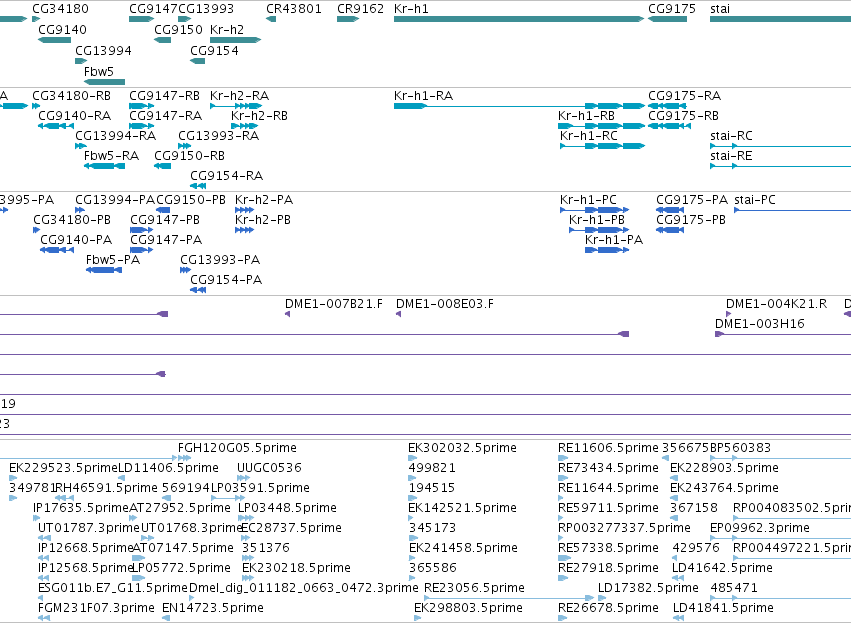Click the LP03448.5prime EST label
Viewport: 851px width, 623px height.
[x=288, y=507]
